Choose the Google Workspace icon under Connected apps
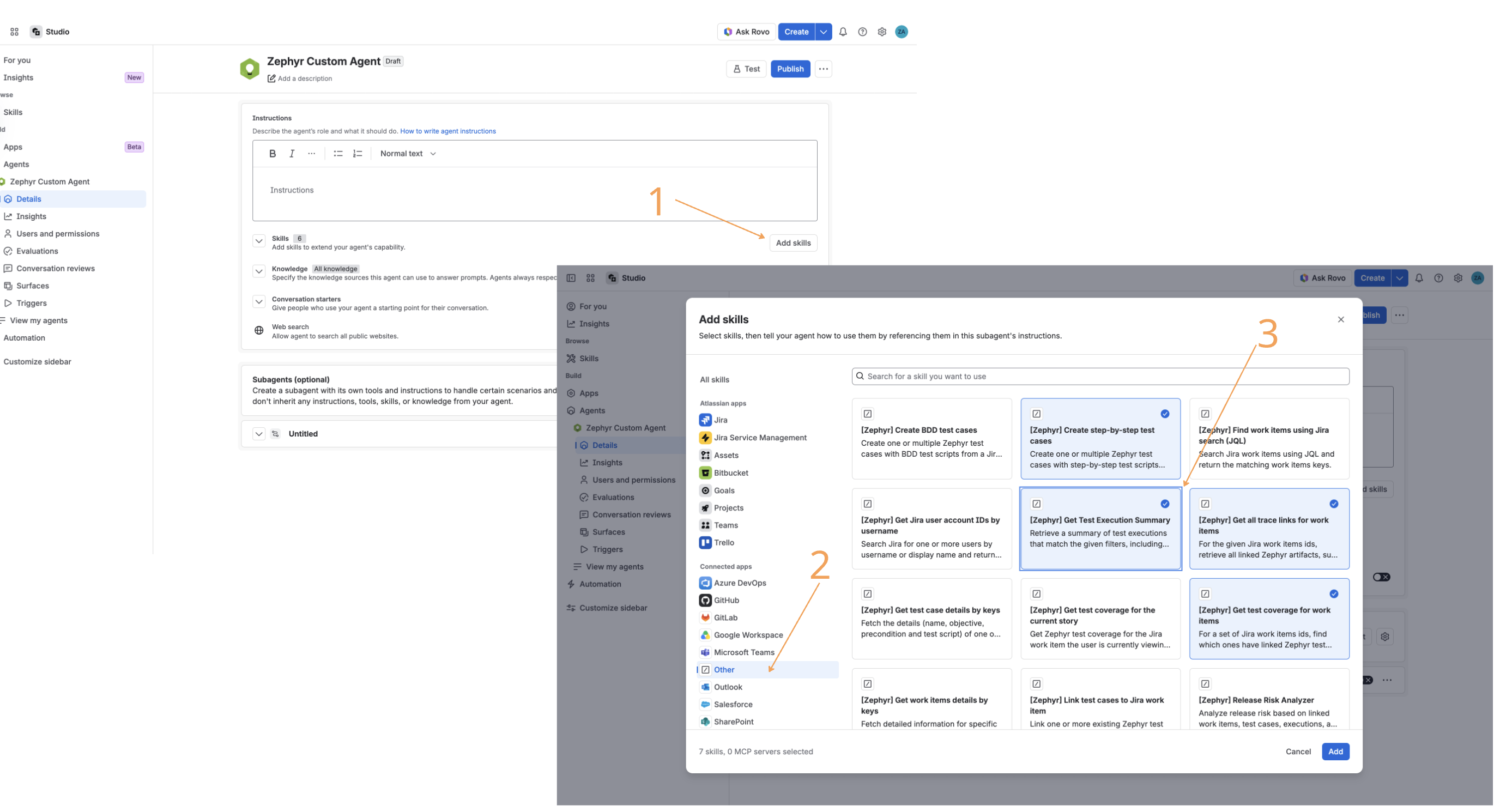 coord(705,635)
